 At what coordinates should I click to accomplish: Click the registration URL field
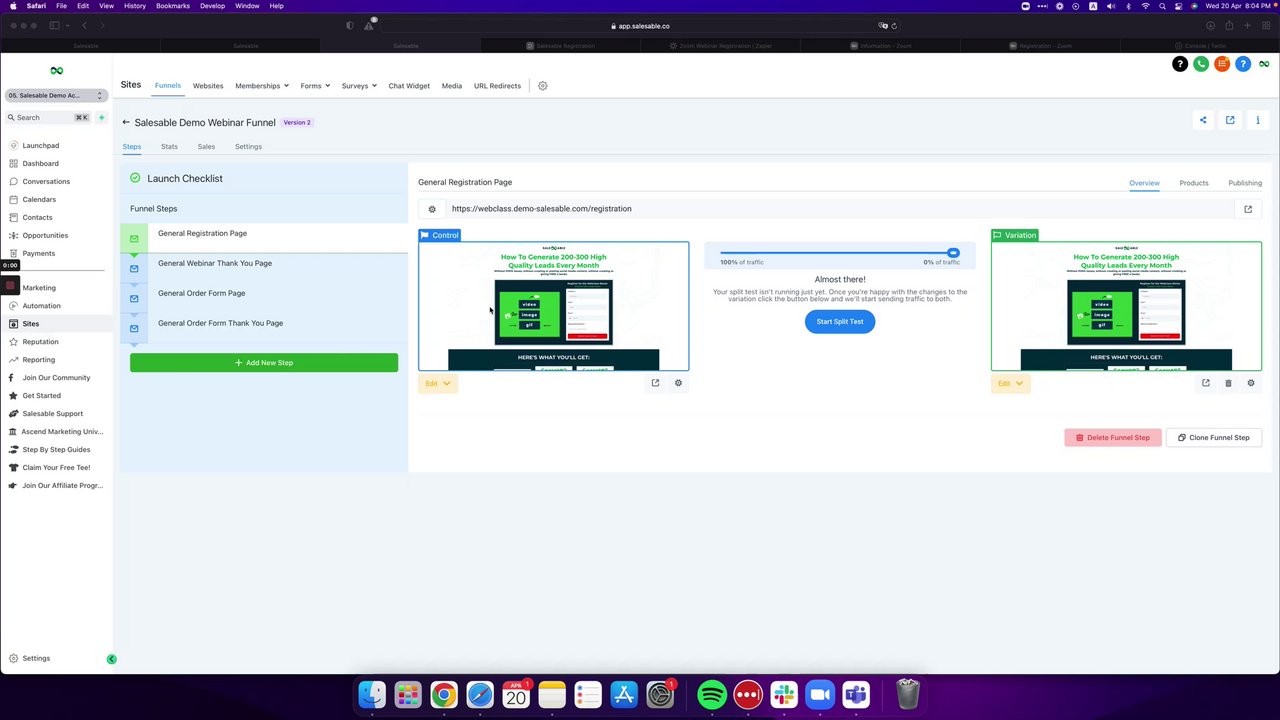click(840, 209)
